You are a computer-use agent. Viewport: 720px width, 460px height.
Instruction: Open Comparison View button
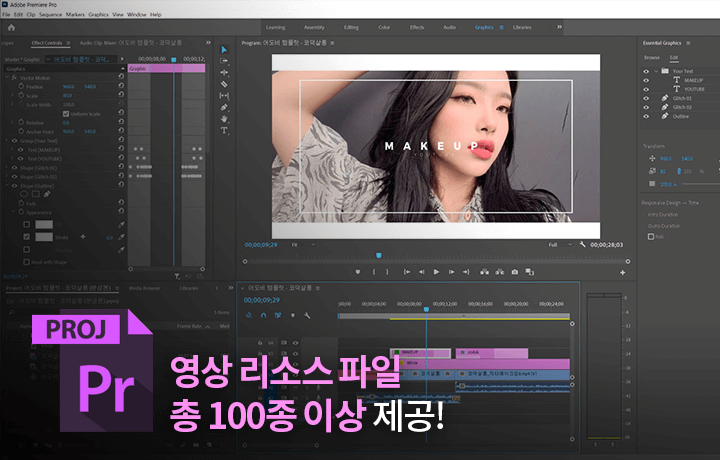point(529,272)
